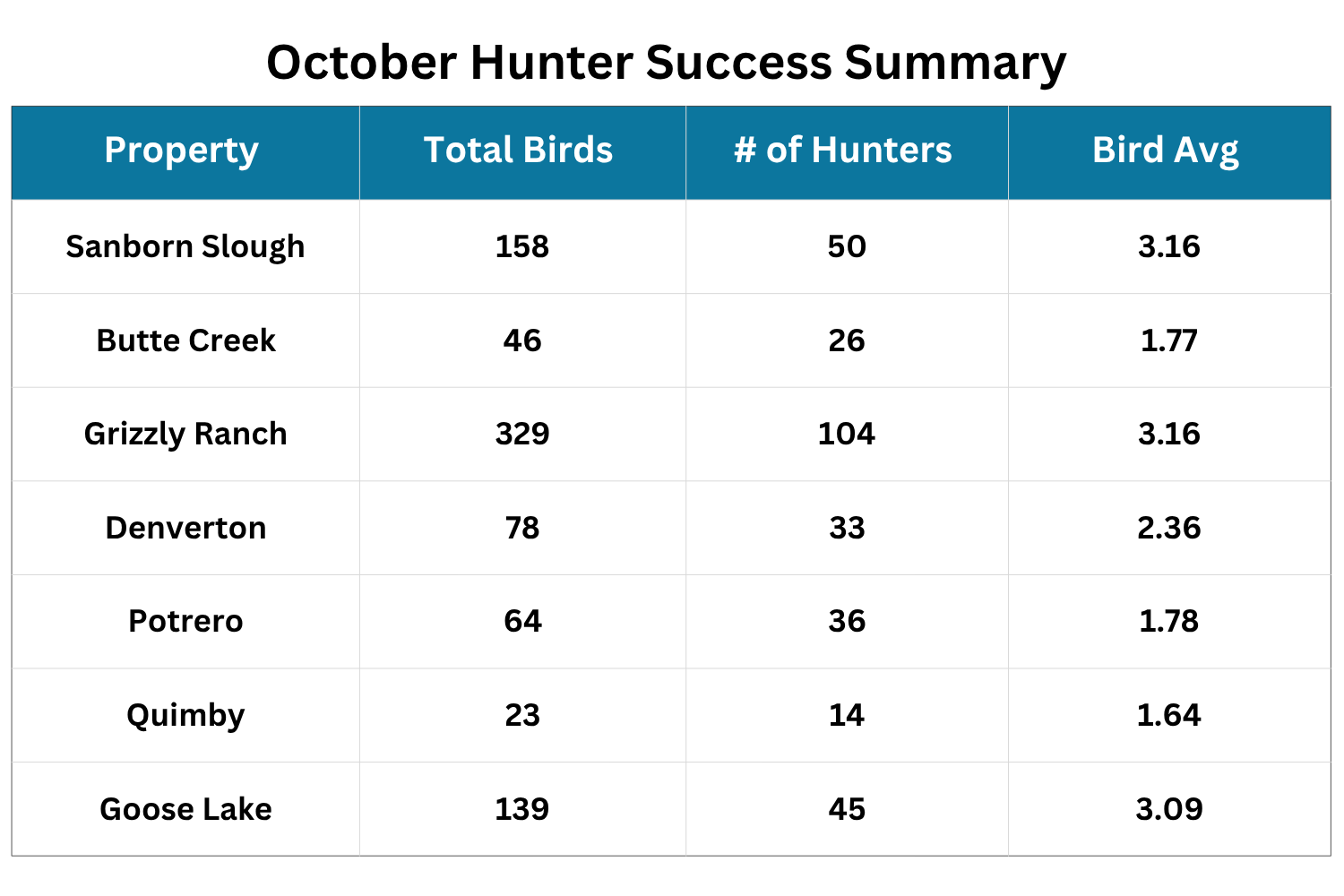1344x896 pixels.
Task: Select Goose Lake bird average 3.09
Action: pyautogui.click(x=1169, y=809)
